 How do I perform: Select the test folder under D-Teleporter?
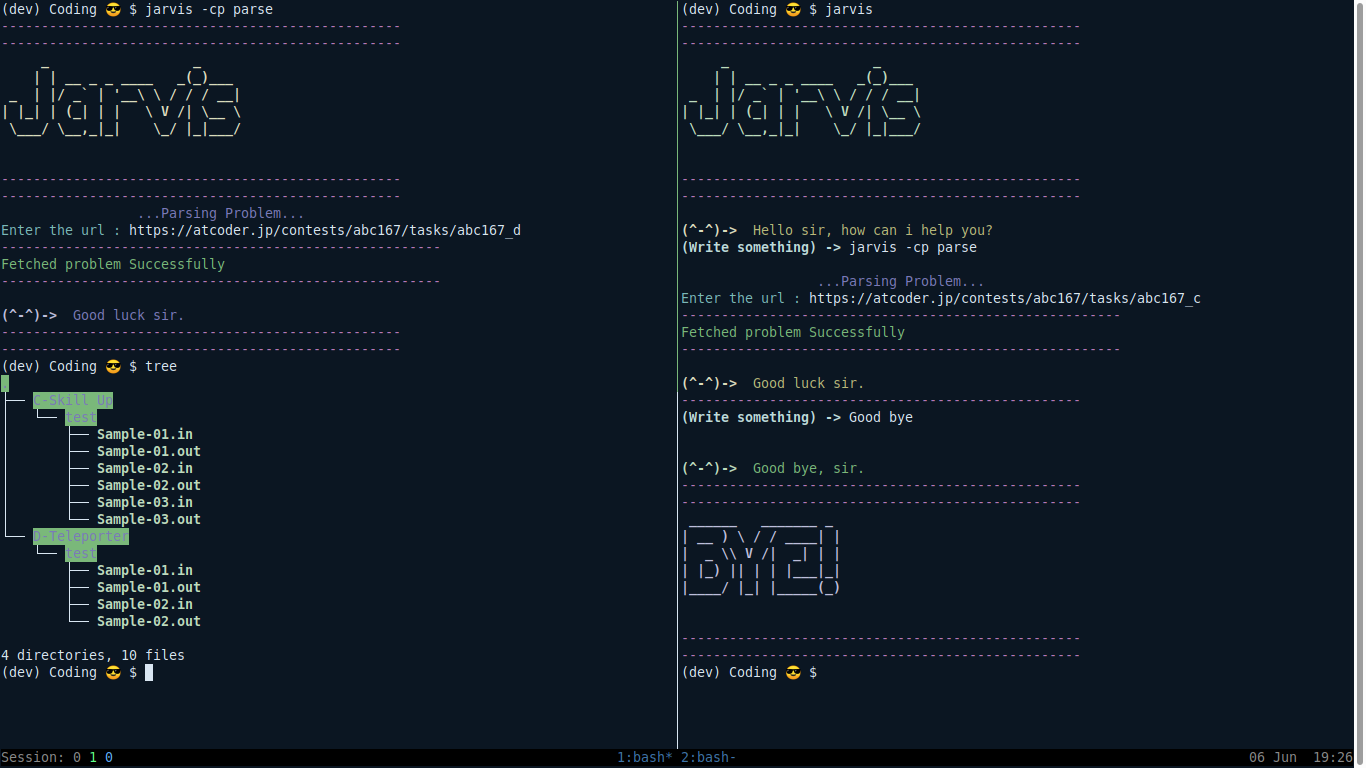pos(81,553)
